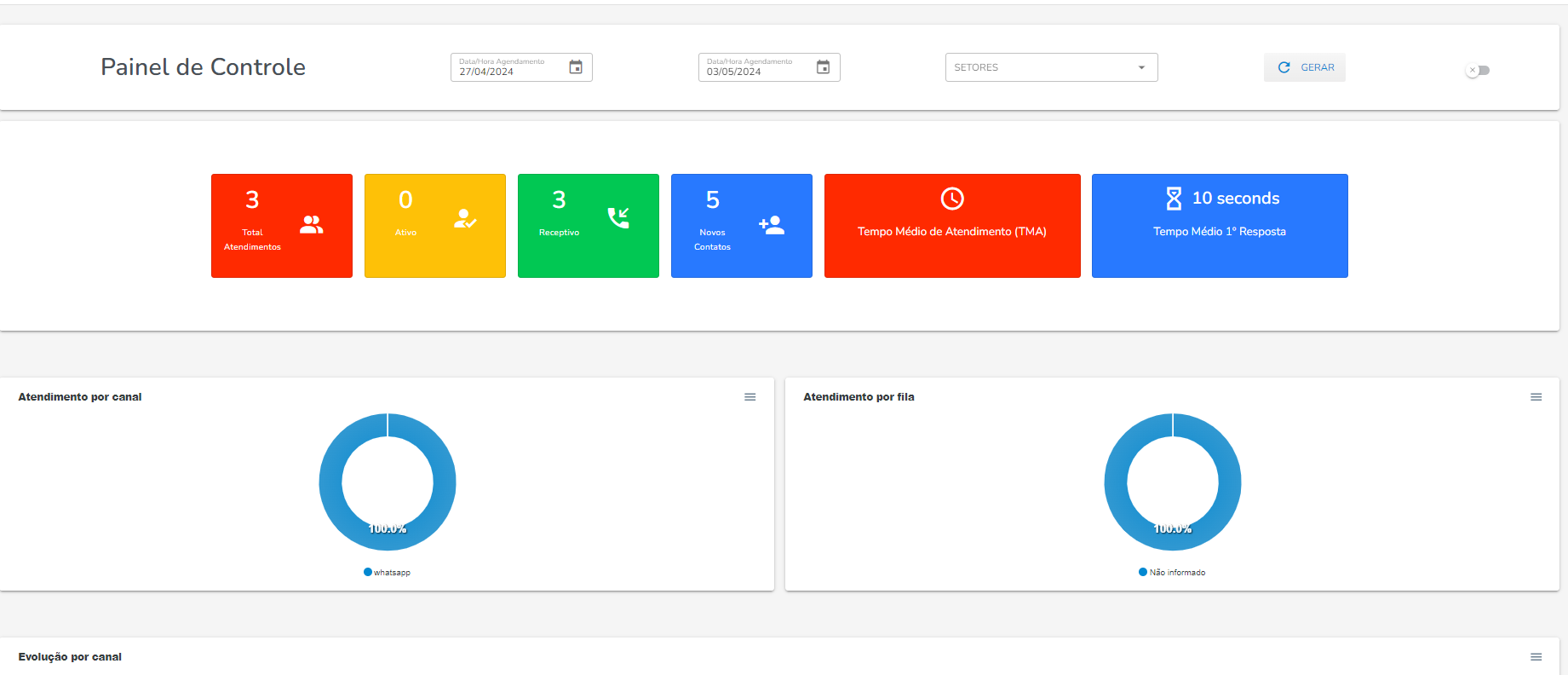
Task: Toggle the Não informado legend series
Action: point(1172,573)
